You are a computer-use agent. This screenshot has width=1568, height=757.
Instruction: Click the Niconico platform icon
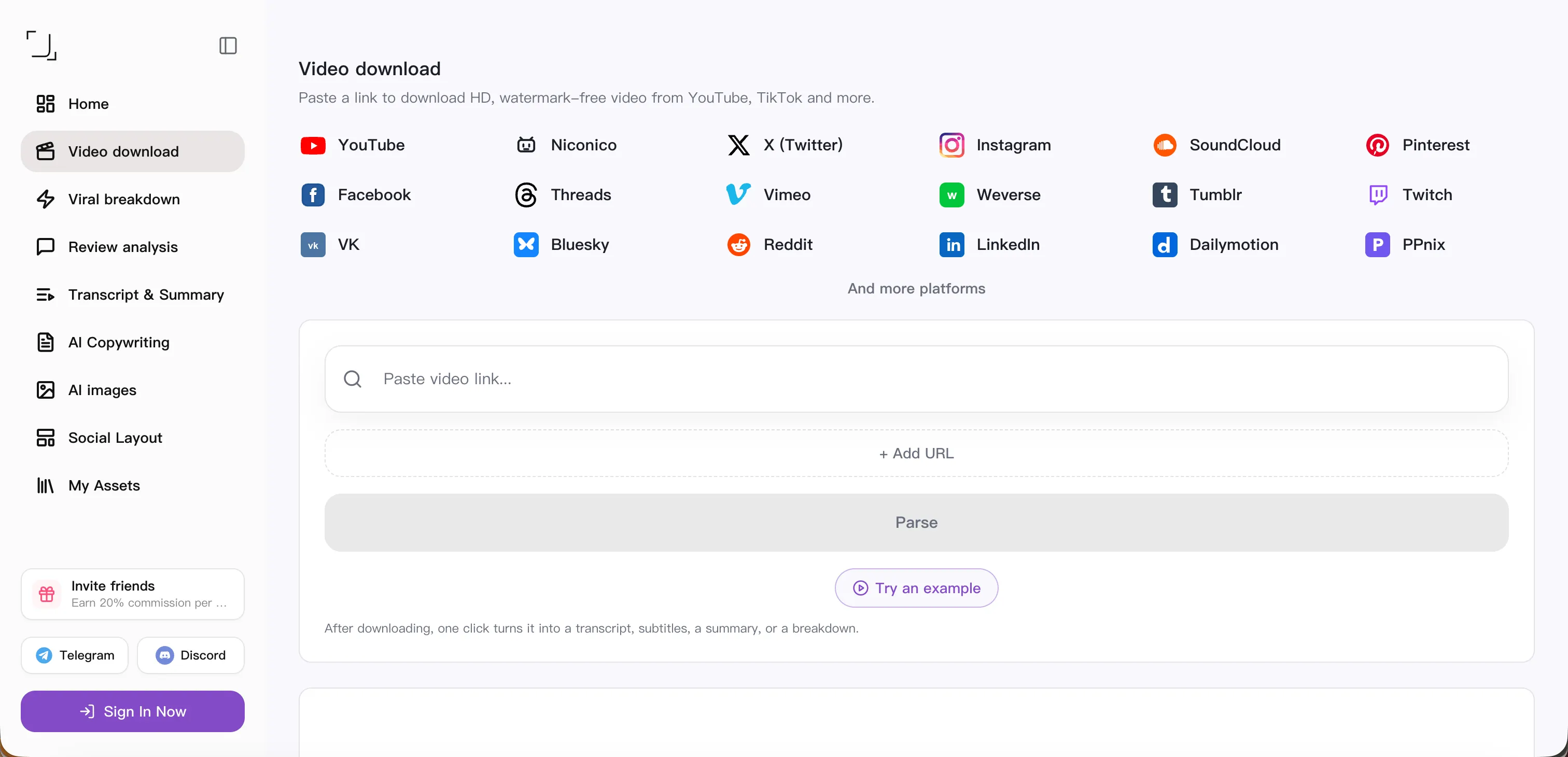(x=526, y=145)
